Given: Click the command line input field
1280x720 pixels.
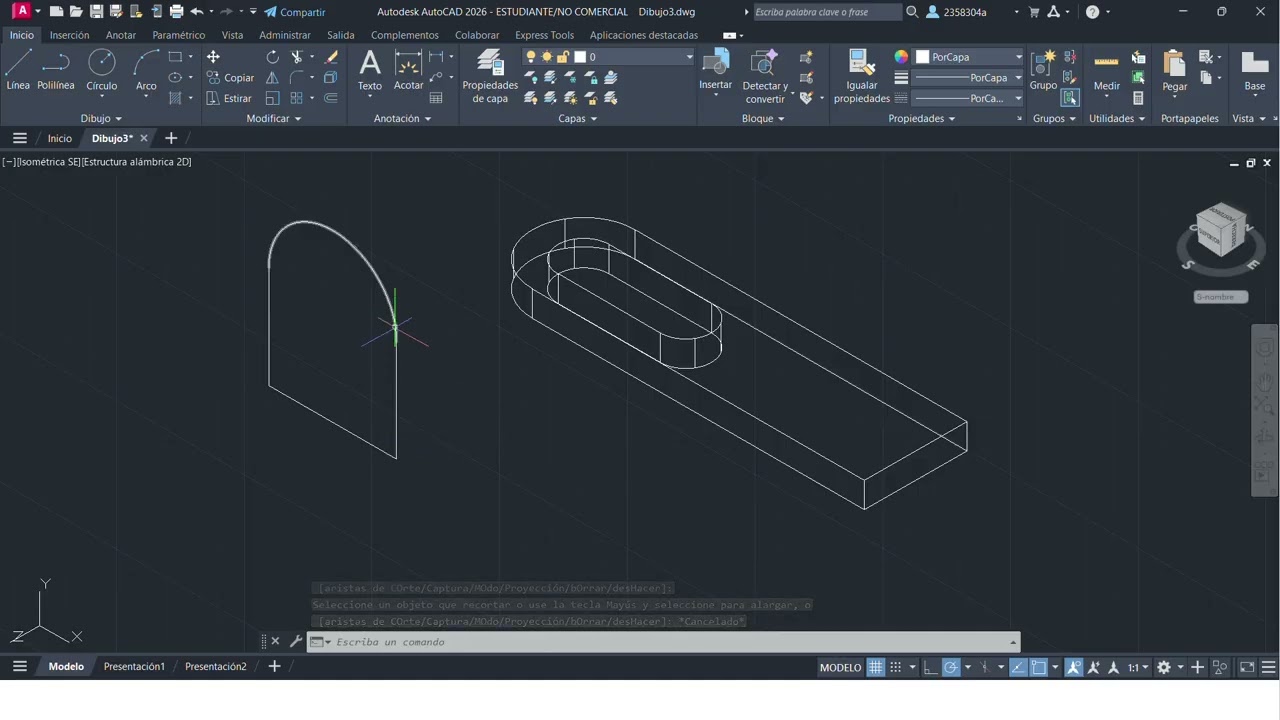Looking at the screenshot, I should [663, 642].
